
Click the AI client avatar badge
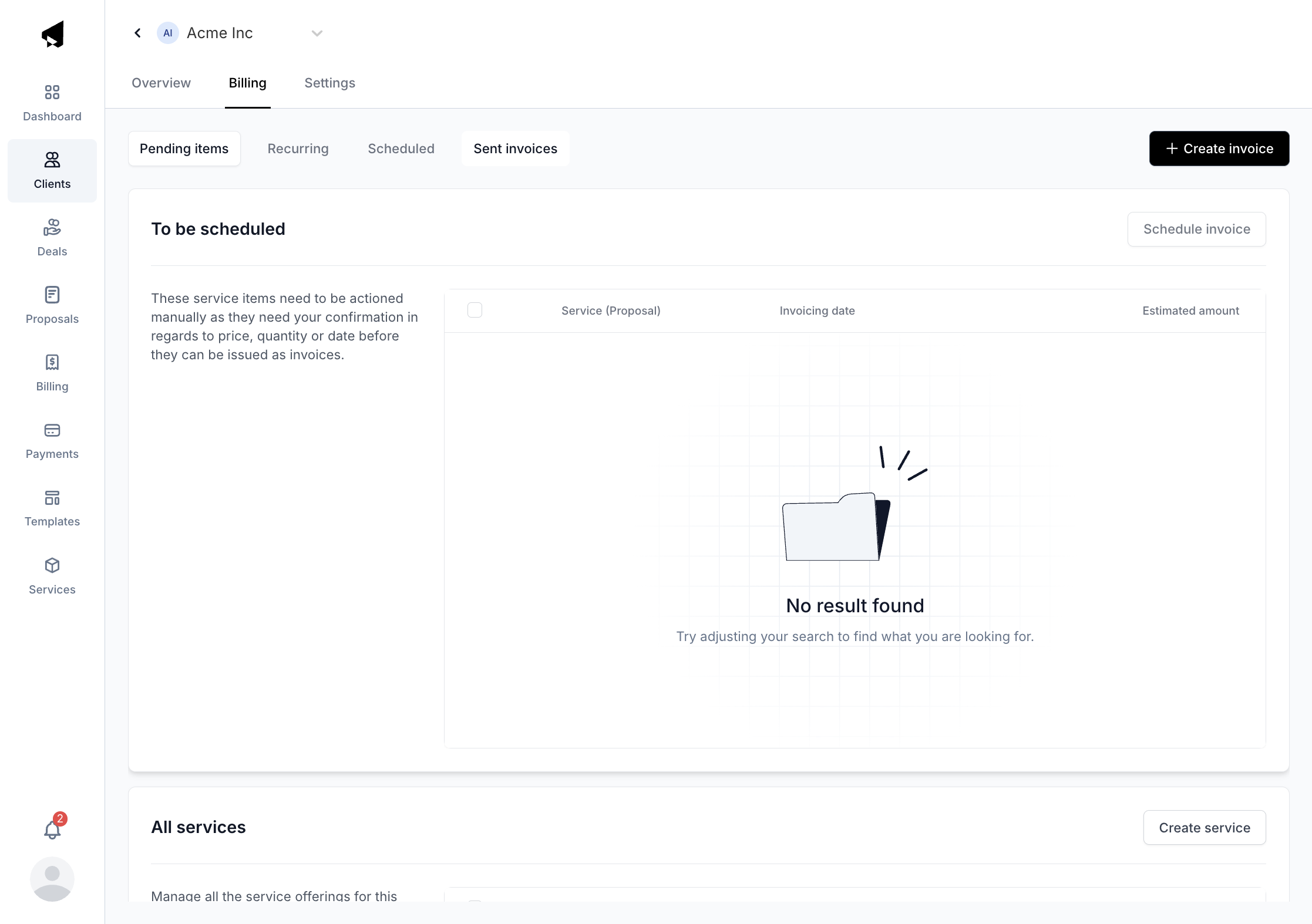pyautogui.click(x=168, y=33)
